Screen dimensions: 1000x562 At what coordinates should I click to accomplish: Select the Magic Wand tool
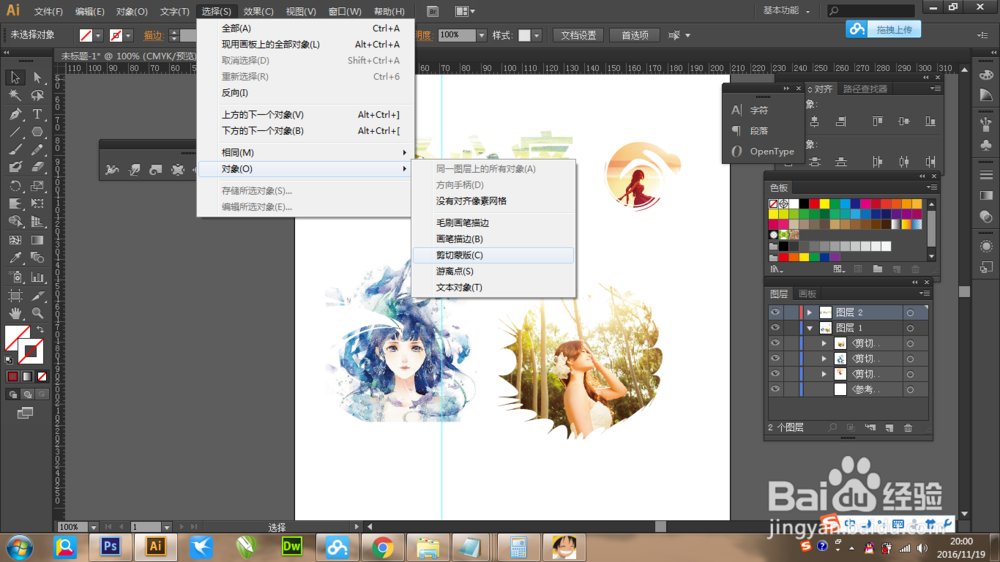click(15, 96)
